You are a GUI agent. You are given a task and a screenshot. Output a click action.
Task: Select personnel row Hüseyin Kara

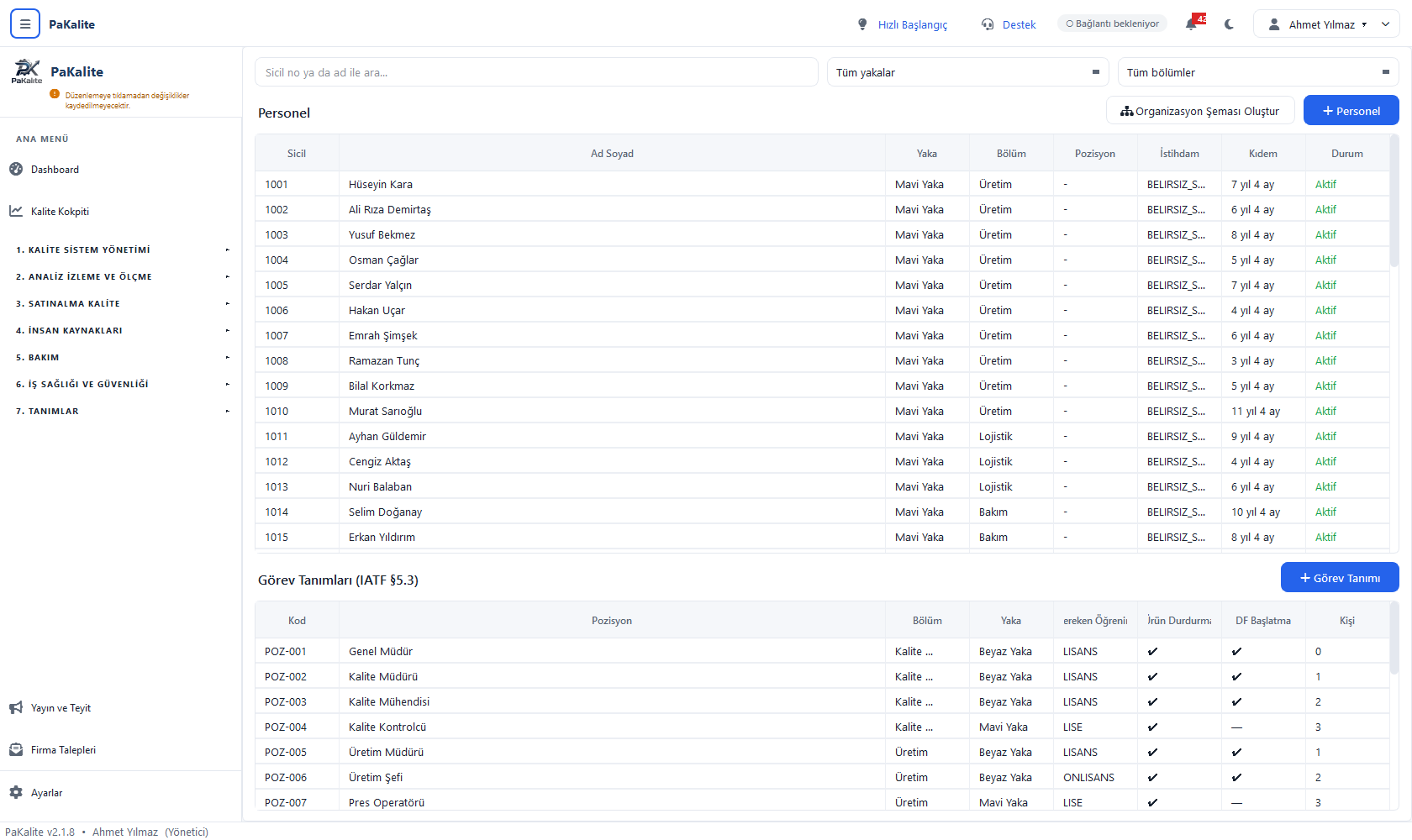coord(822,184)
